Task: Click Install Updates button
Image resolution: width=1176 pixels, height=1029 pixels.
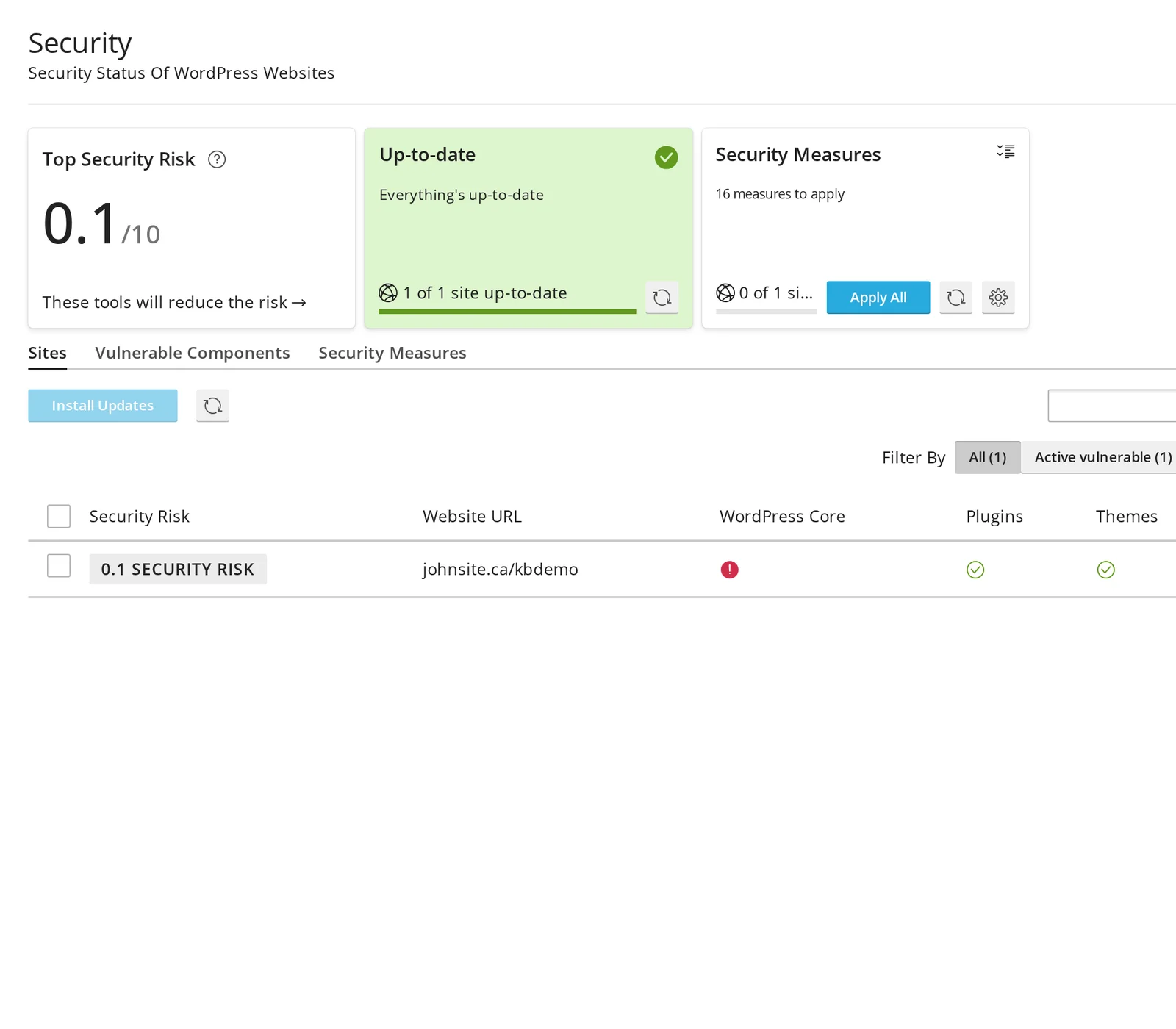Action: [103, 406]
